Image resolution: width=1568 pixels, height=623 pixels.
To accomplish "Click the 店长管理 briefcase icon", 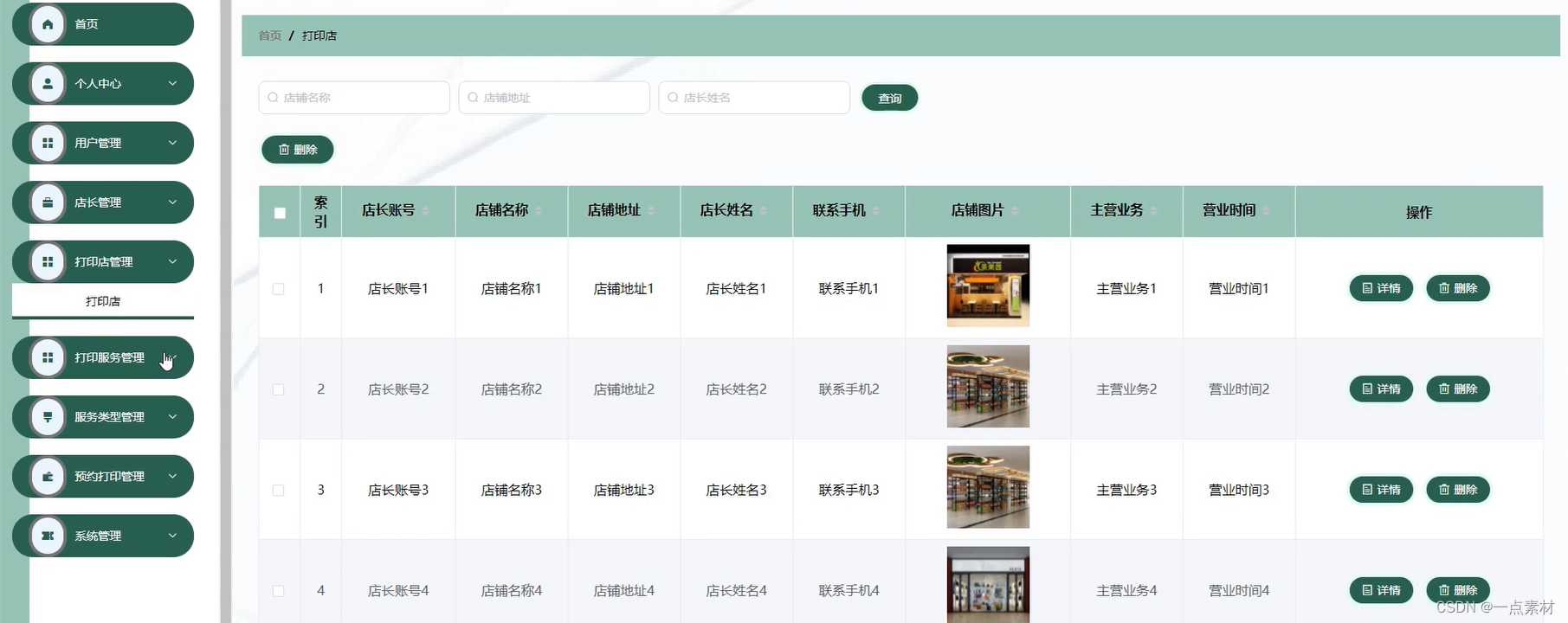I will coord(48,202).
